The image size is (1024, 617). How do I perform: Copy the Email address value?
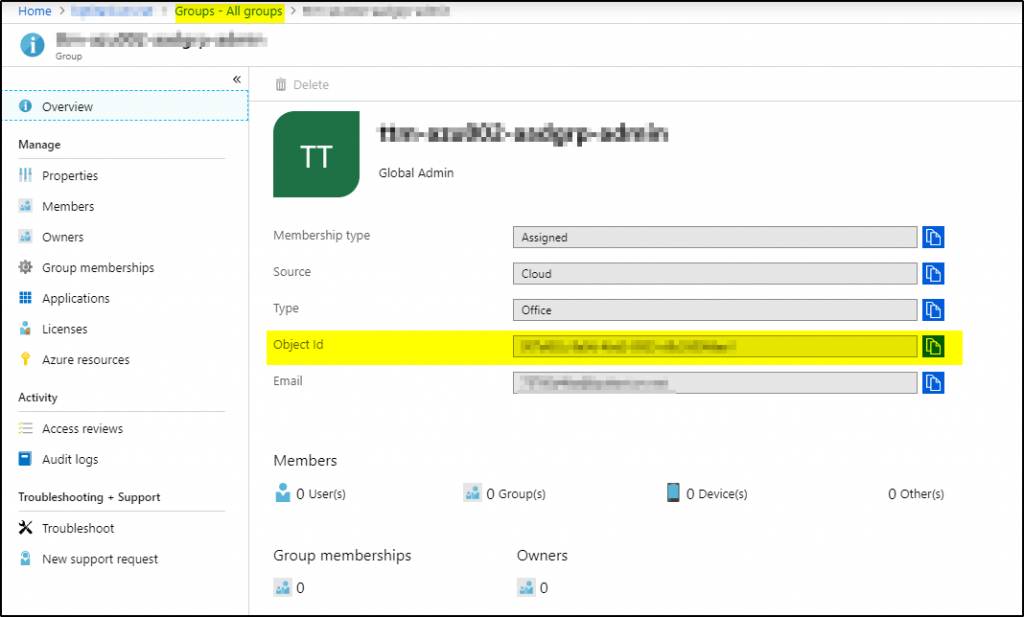click(x=933, y=382)
